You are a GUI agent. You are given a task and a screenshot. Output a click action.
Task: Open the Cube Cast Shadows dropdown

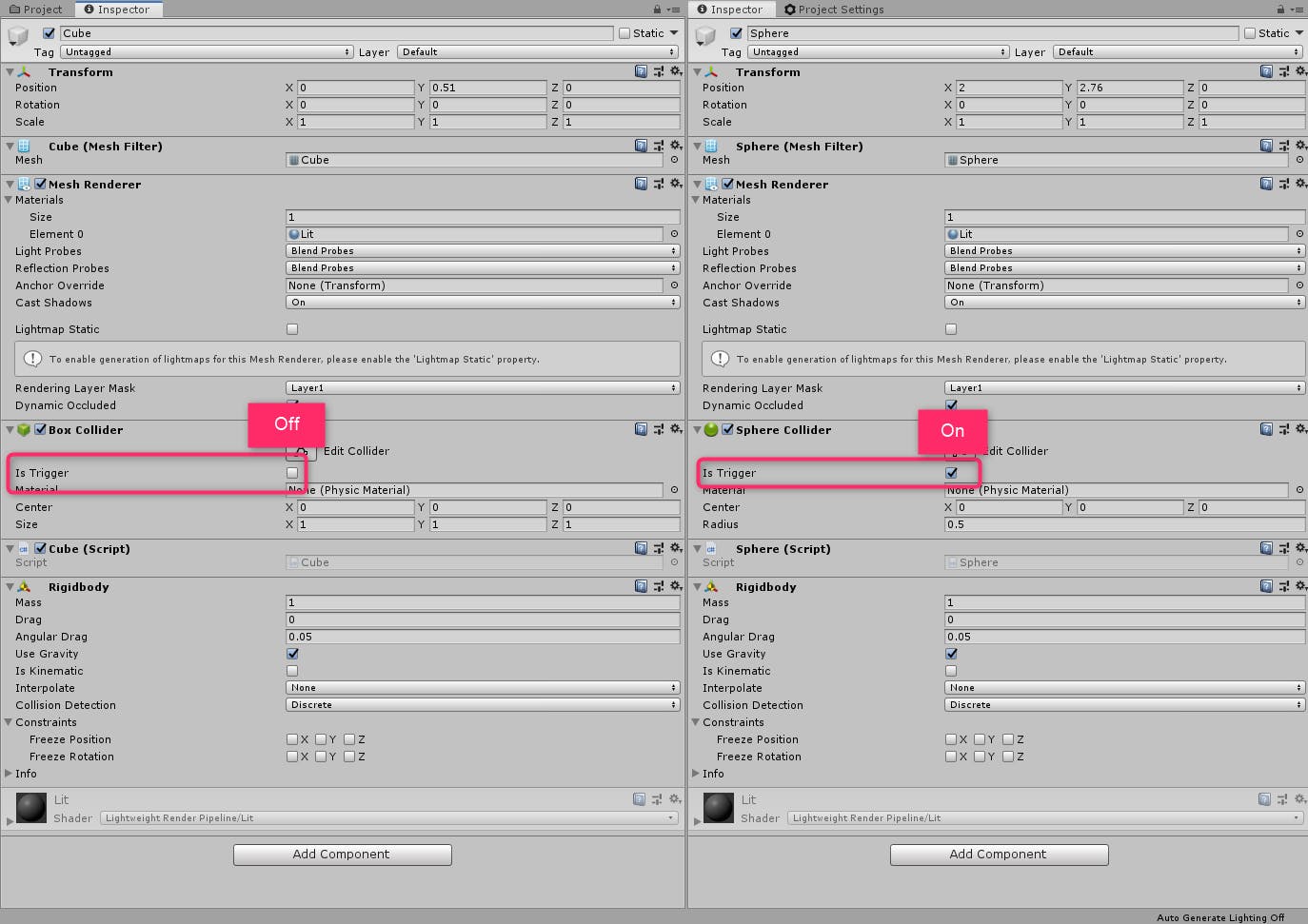tap(483, 303)
